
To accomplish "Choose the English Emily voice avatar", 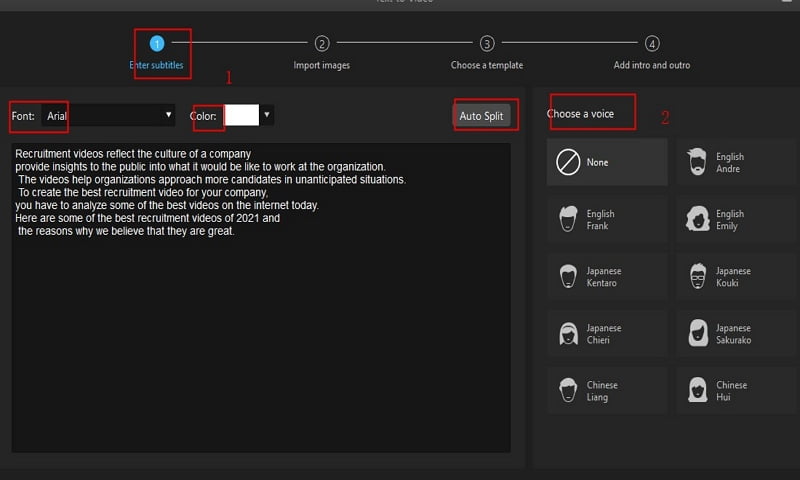I will [x=697, y=219].
